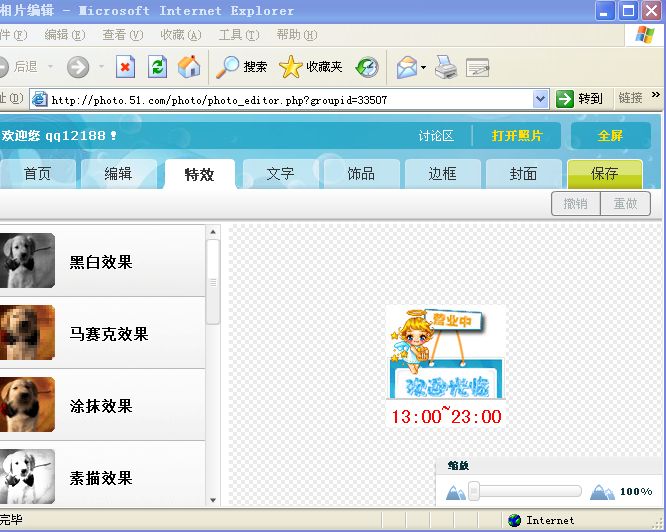Click the green Go arrow (转到)
The height and width of the screenshot is (532, 666).
pyautogui.click(x=564, y=99)
